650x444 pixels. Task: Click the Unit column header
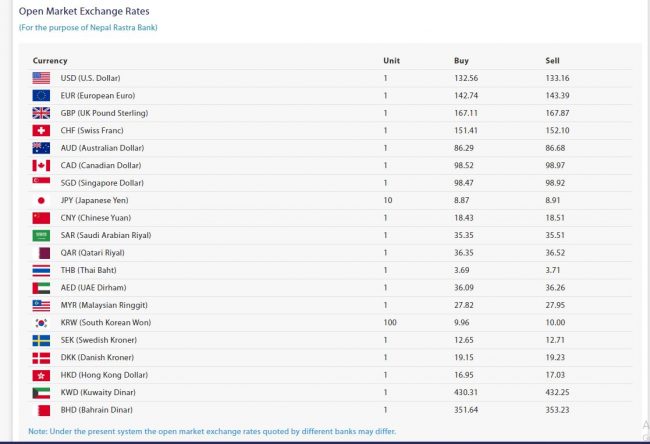pos(391,61)
